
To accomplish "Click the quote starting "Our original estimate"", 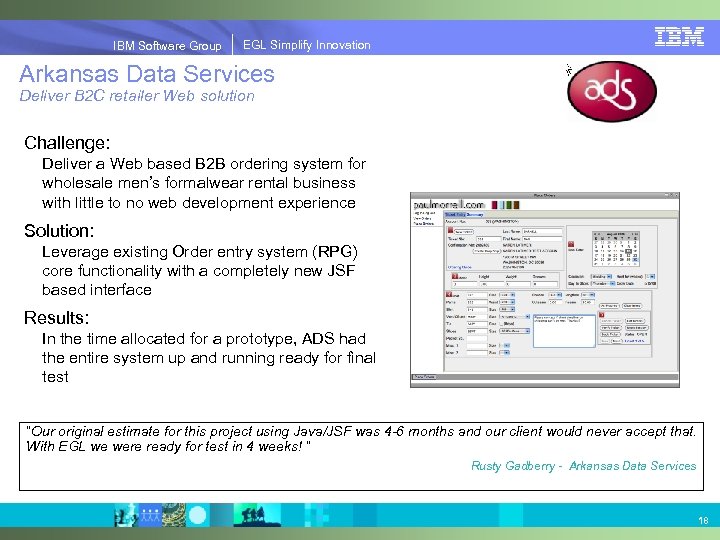I will pyautogui.click(x=361, y=439).
